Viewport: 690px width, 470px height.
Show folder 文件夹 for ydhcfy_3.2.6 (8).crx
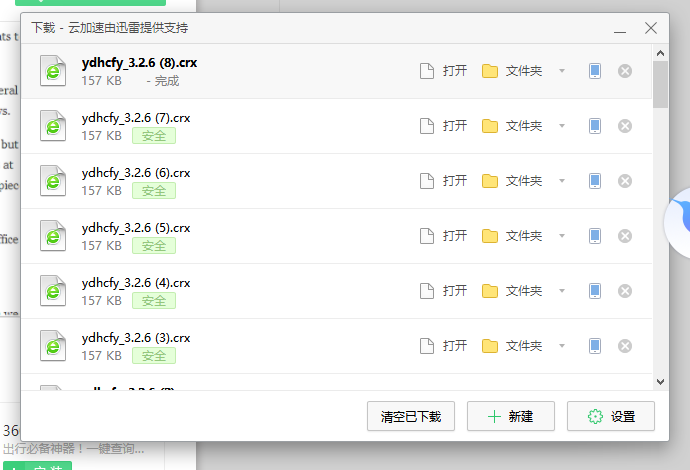click(x=512, y=71)
